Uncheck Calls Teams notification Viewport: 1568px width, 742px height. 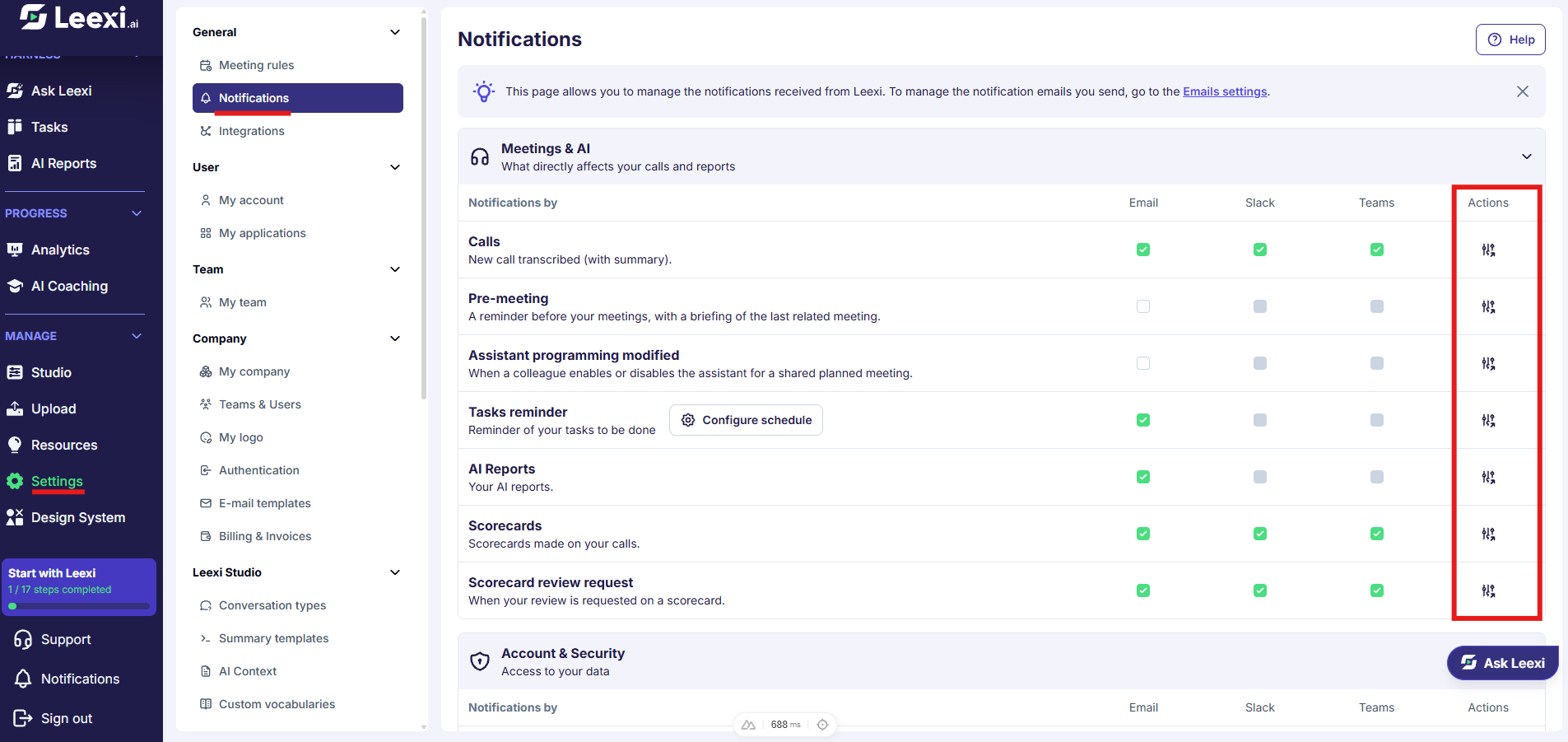(x=1377, y=250)
